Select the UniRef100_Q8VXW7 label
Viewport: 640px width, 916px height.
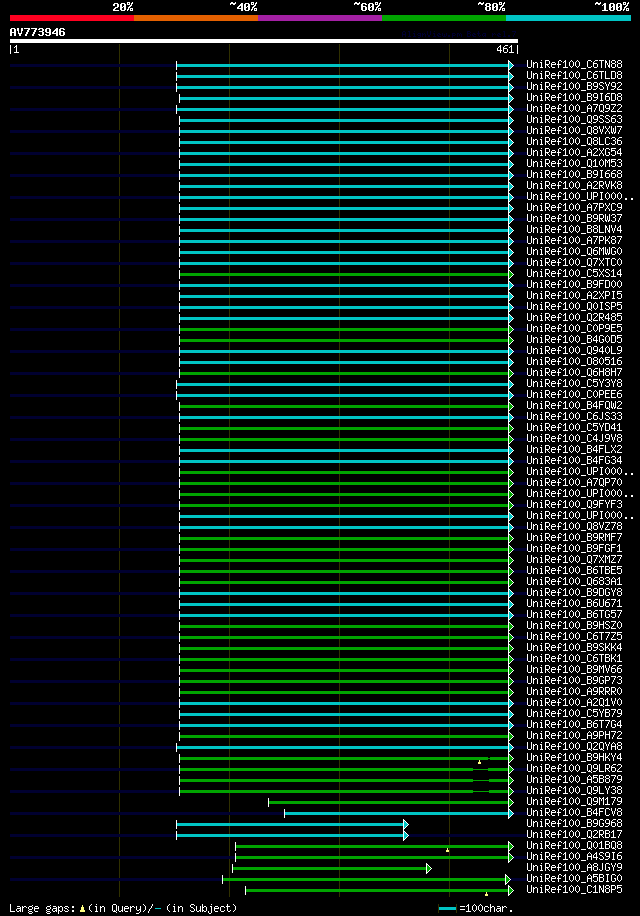pos(574,130)
